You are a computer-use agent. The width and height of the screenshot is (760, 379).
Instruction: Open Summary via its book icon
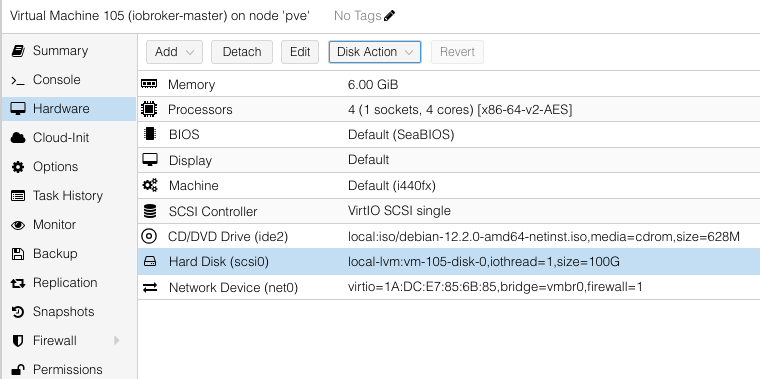(18, 51)
